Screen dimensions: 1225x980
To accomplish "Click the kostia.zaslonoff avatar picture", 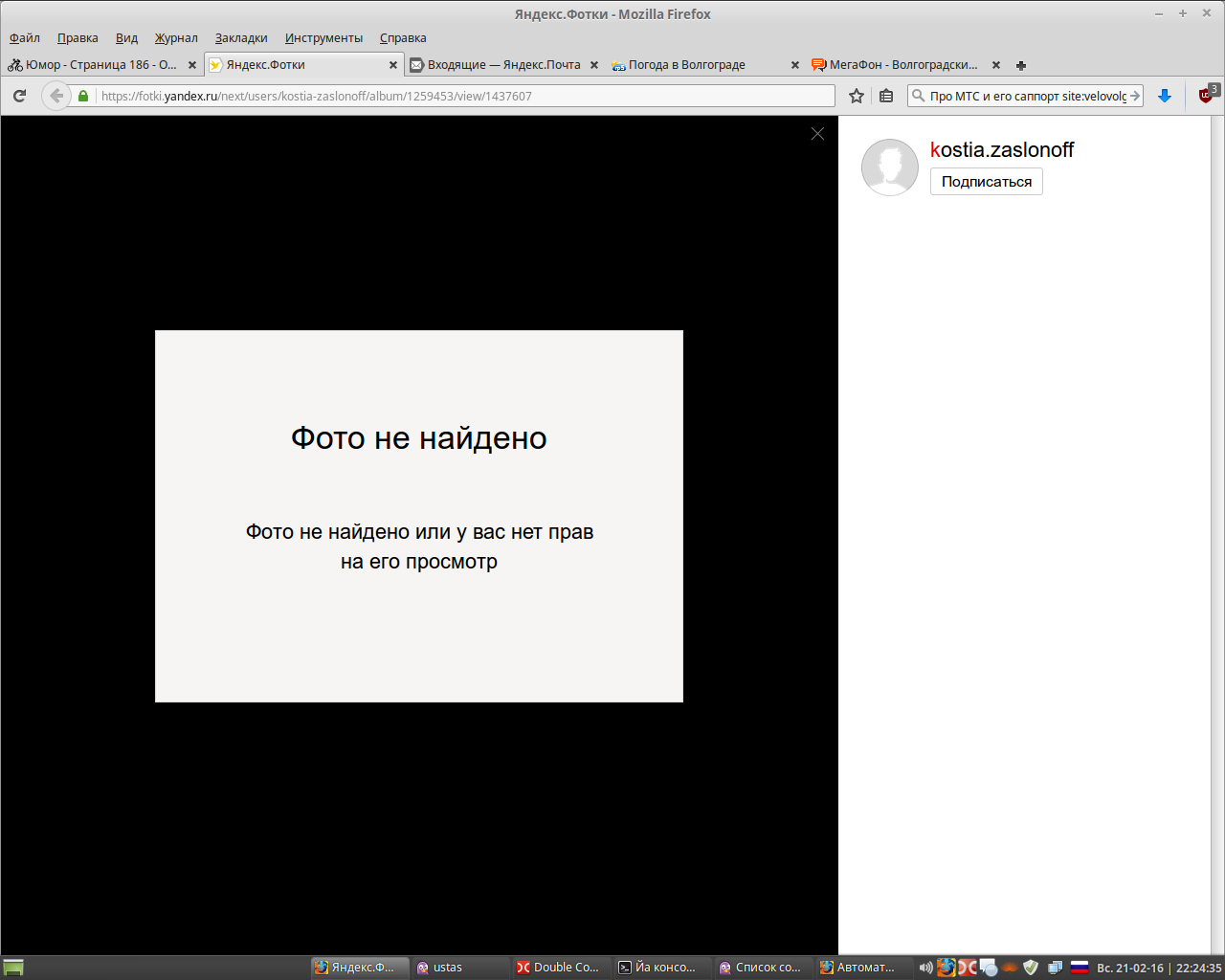I will click(890, 167).
